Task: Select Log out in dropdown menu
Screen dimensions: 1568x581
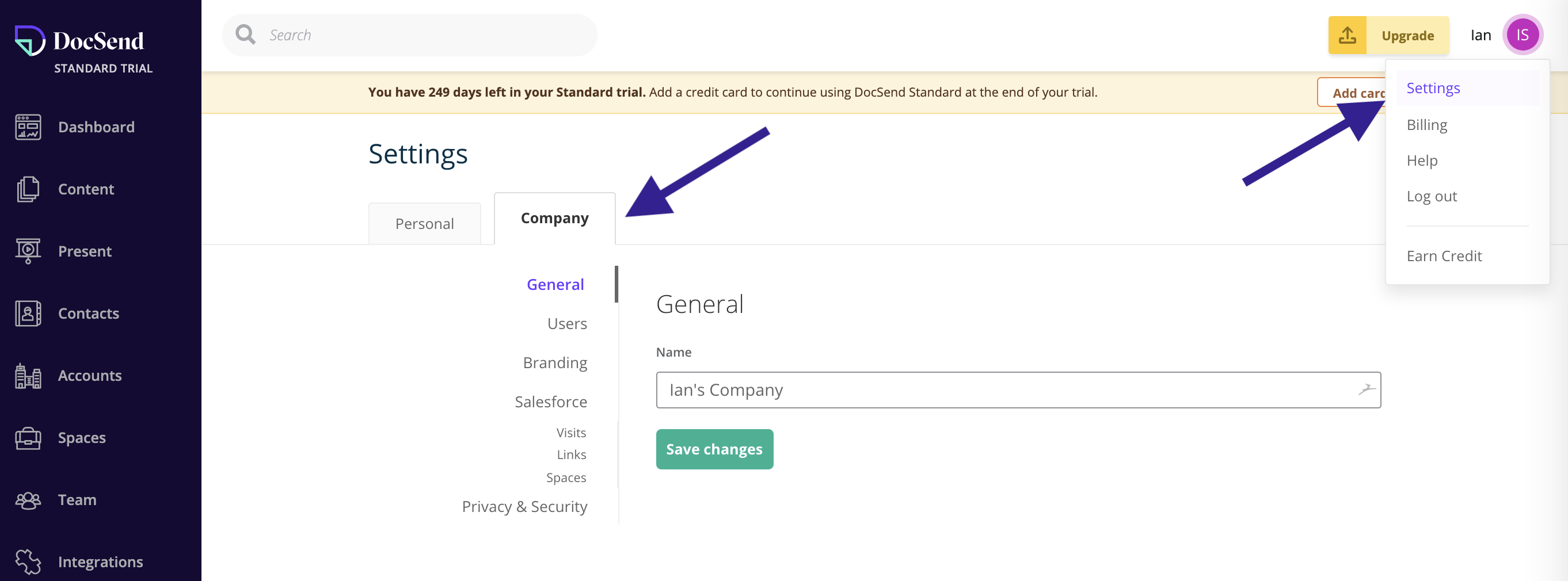Action: 1431,197
